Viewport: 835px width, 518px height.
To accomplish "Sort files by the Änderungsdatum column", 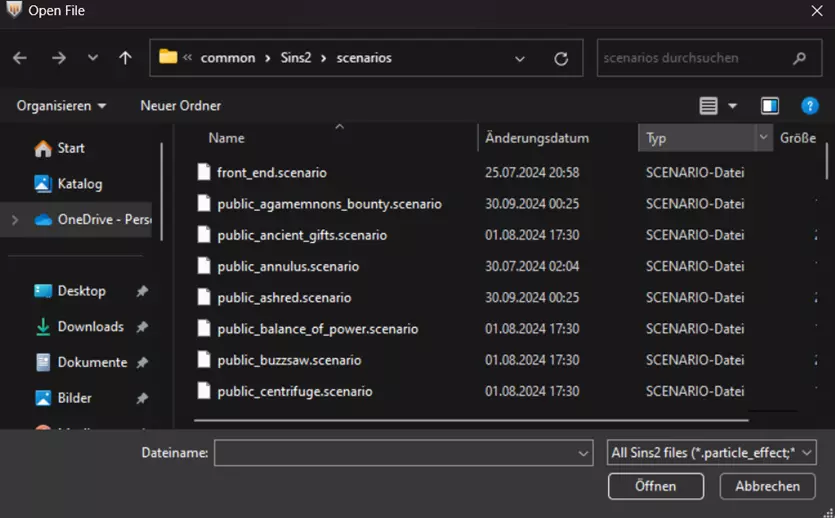I will (537, 138).
